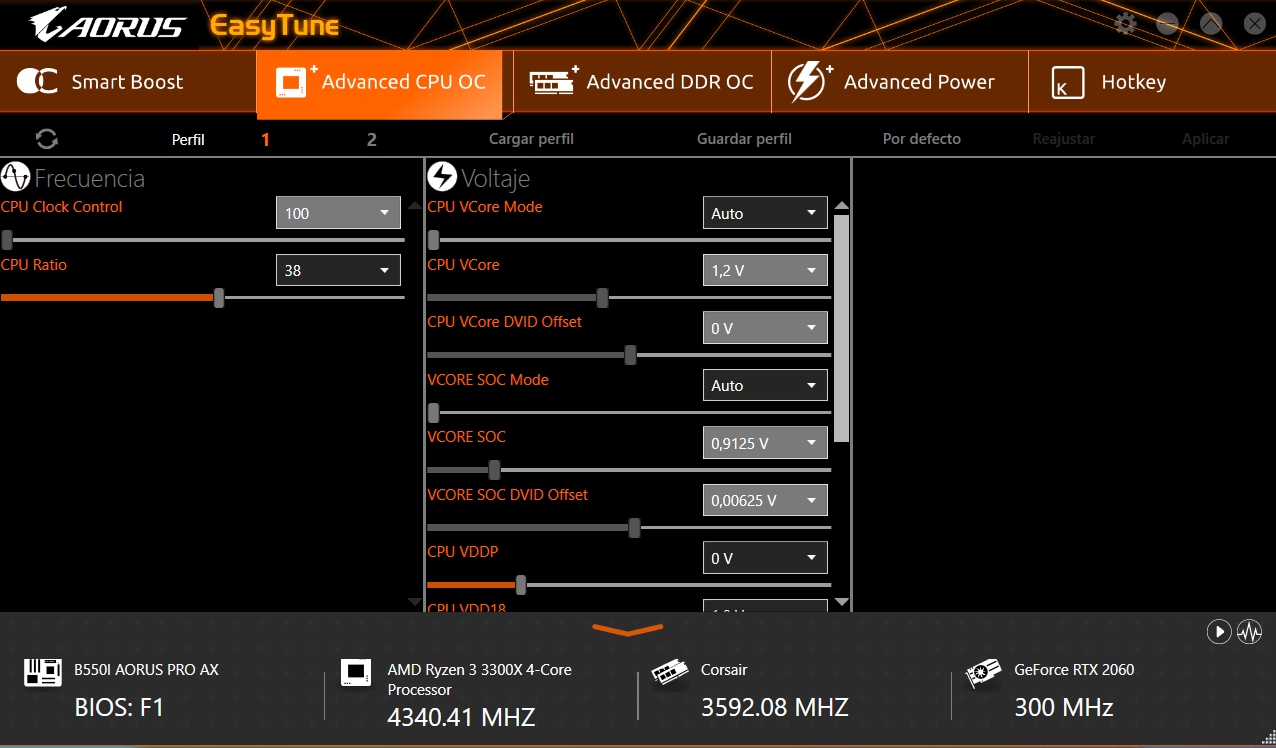This screenshot has height=748, width=1276.
Task: Click the motherboard icon beside B550I AORUS
Action: (43, 672)
